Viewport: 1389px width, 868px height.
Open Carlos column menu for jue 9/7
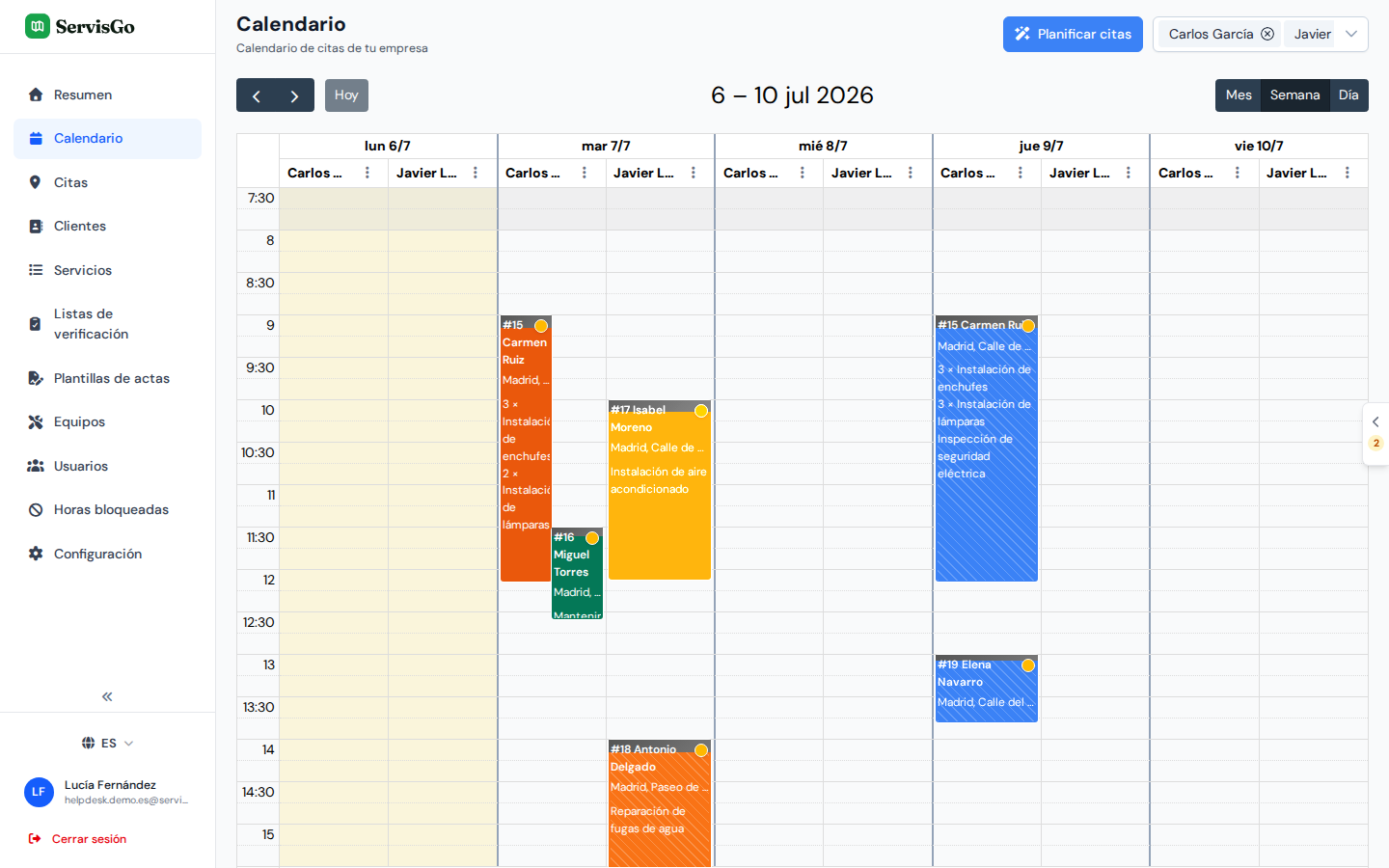click(1021, 173)
